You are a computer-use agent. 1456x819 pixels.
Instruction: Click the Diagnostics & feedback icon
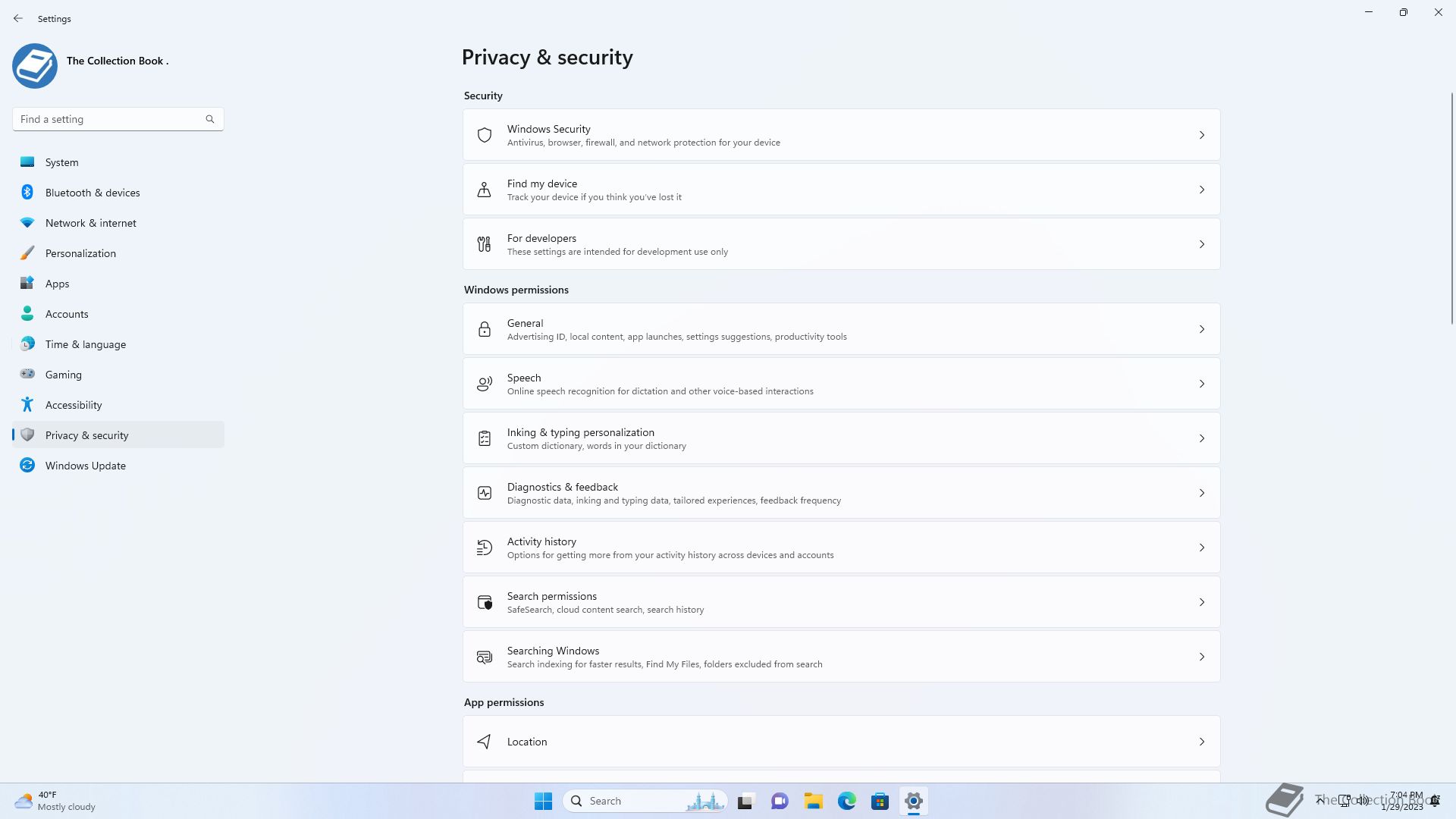tap(484, 493)
